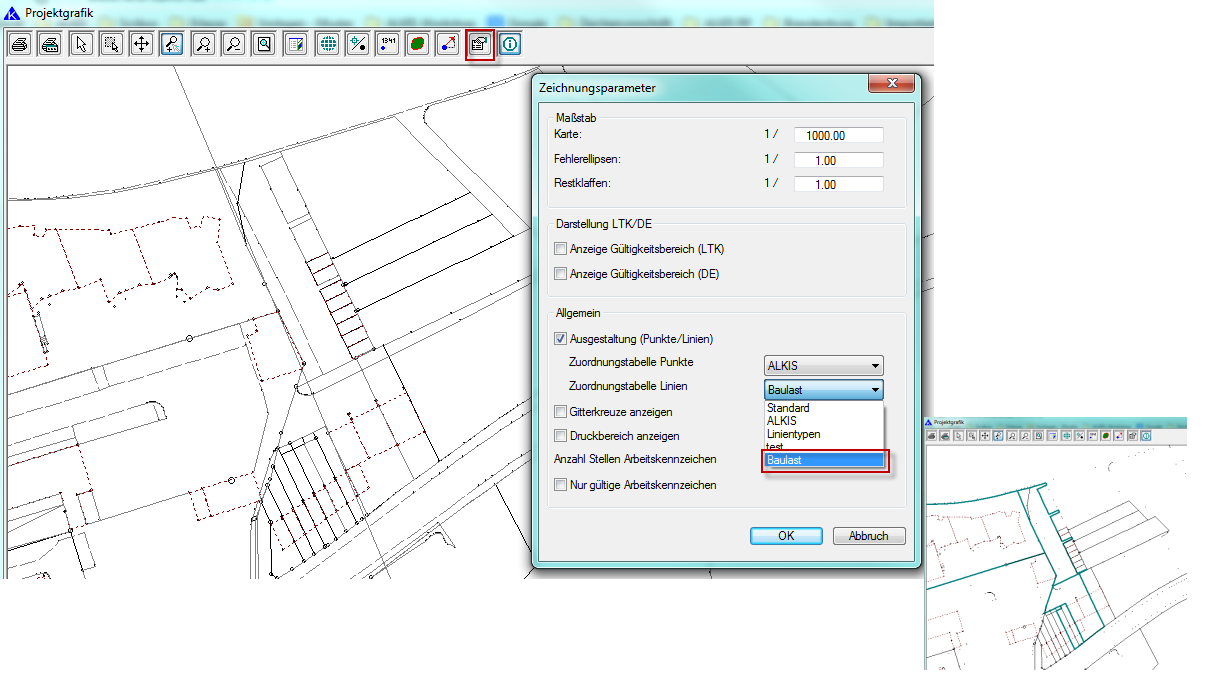
Task: Click the zoom in magnifier icon
Action: (x=203, y=44)
